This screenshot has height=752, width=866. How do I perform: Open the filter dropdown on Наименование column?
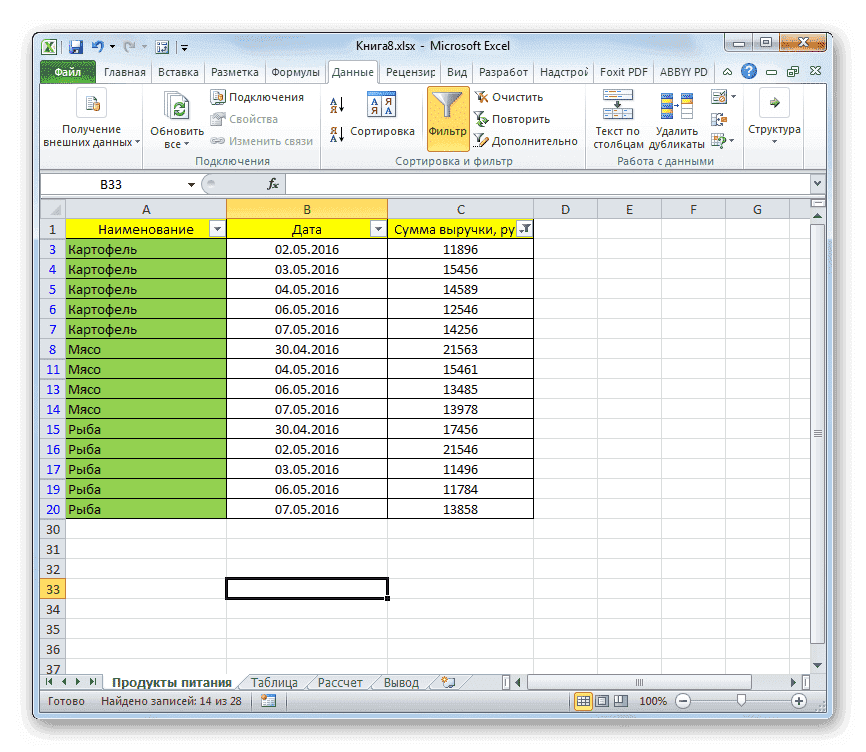(218, 229)
